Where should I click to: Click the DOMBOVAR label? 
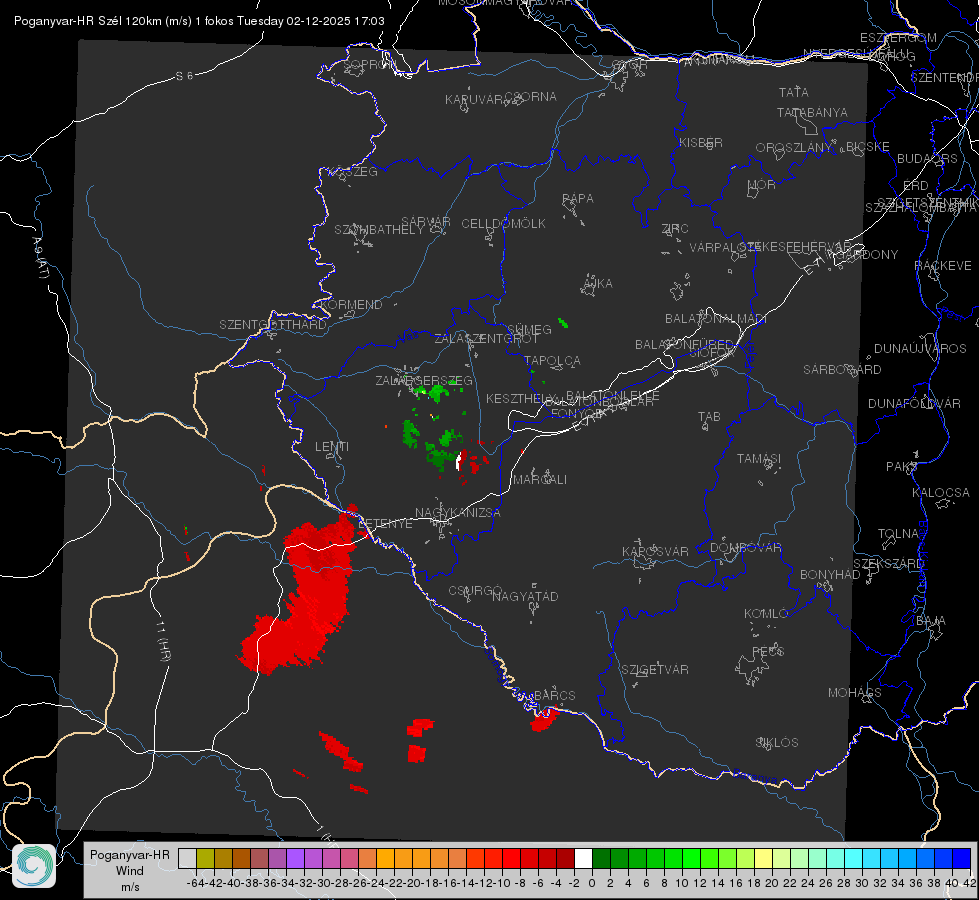pos(745,548)
